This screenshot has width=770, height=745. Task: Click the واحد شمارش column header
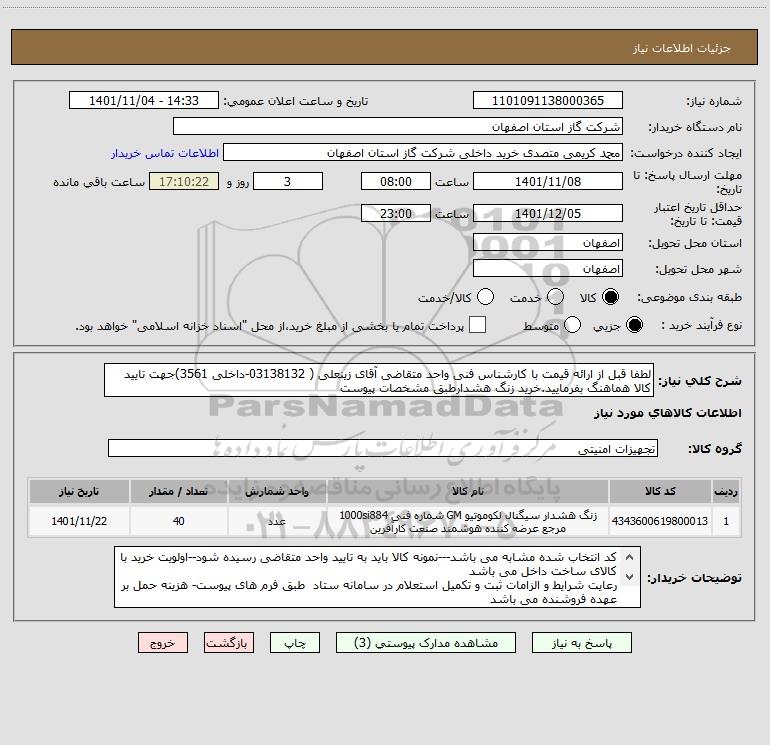point(277,491)
